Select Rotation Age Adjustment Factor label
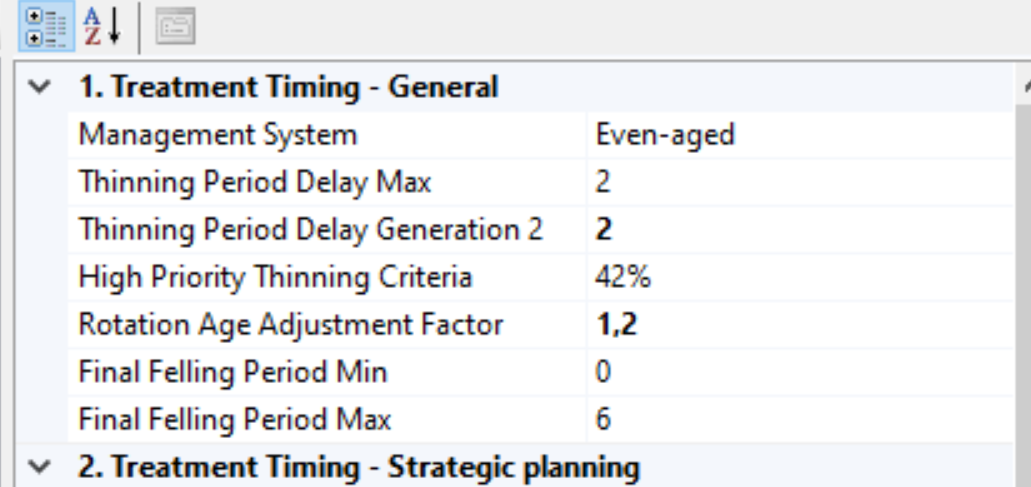1031x487 pixels. (x=291, y=324)
